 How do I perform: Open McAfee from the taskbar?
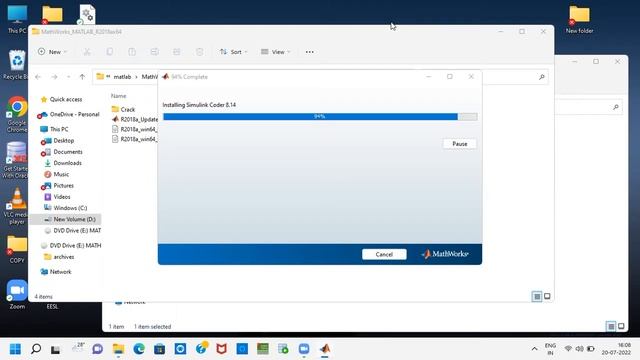pos(221,349)
